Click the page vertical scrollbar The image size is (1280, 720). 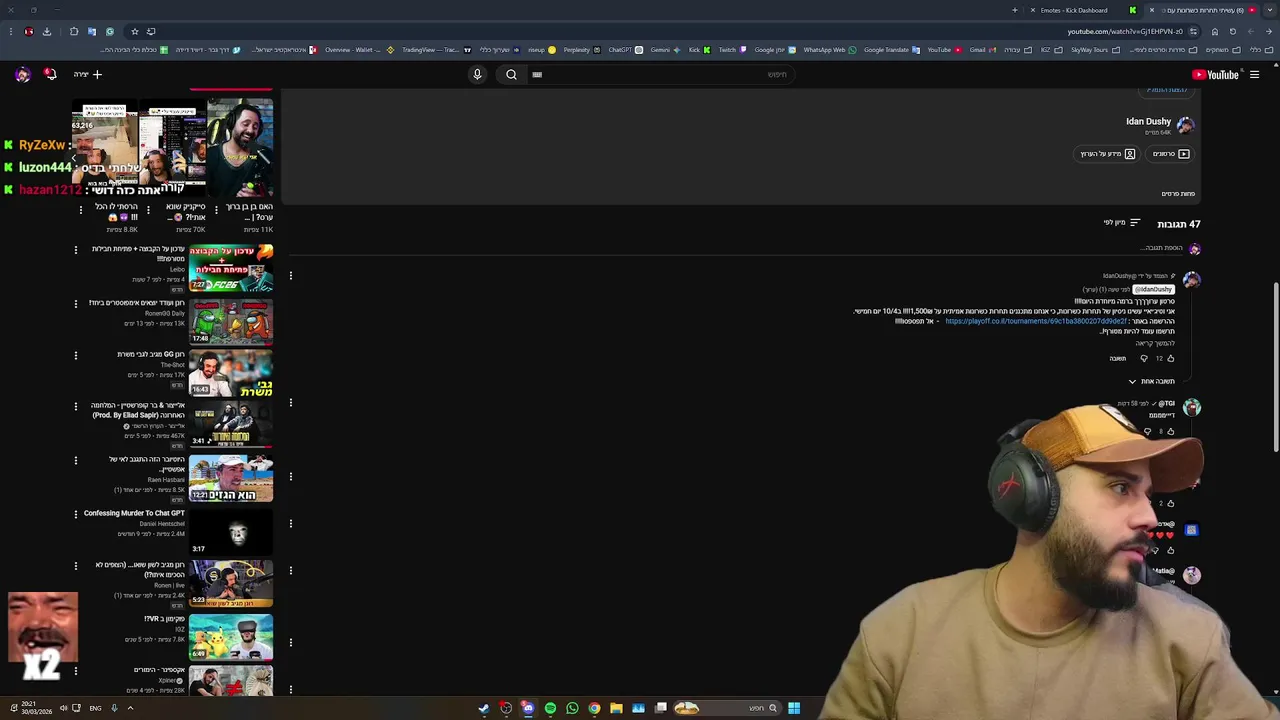tap(1275, 365)
